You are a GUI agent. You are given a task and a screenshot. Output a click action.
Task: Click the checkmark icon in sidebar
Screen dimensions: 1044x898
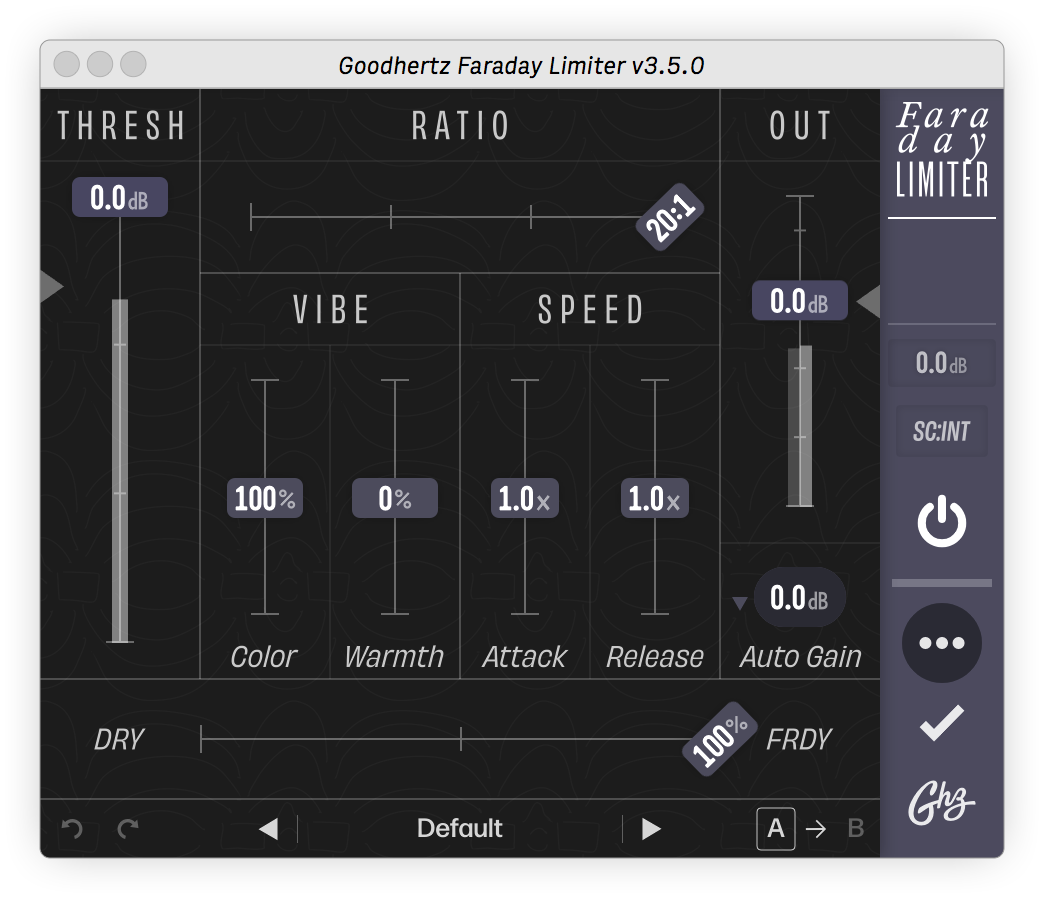[941, 722]
